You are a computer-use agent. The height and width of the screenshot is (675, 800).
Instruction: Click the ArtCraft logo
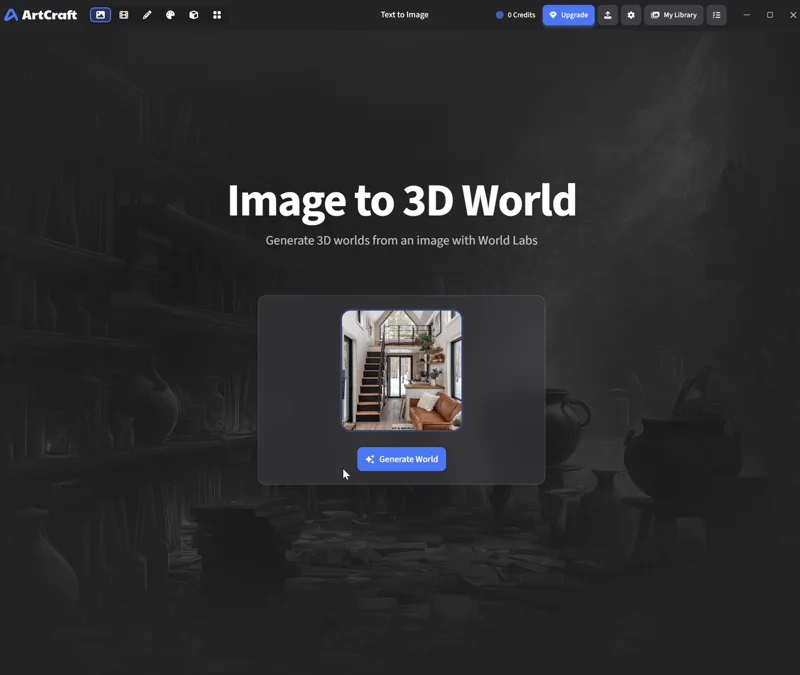[x=42, y=15]
